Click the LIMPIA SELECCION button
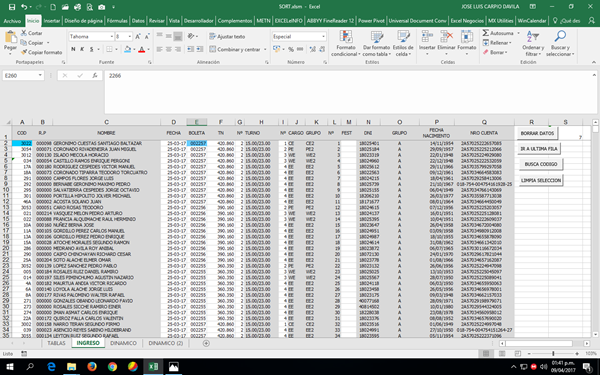The image size is (600, 375). (541, 180)
